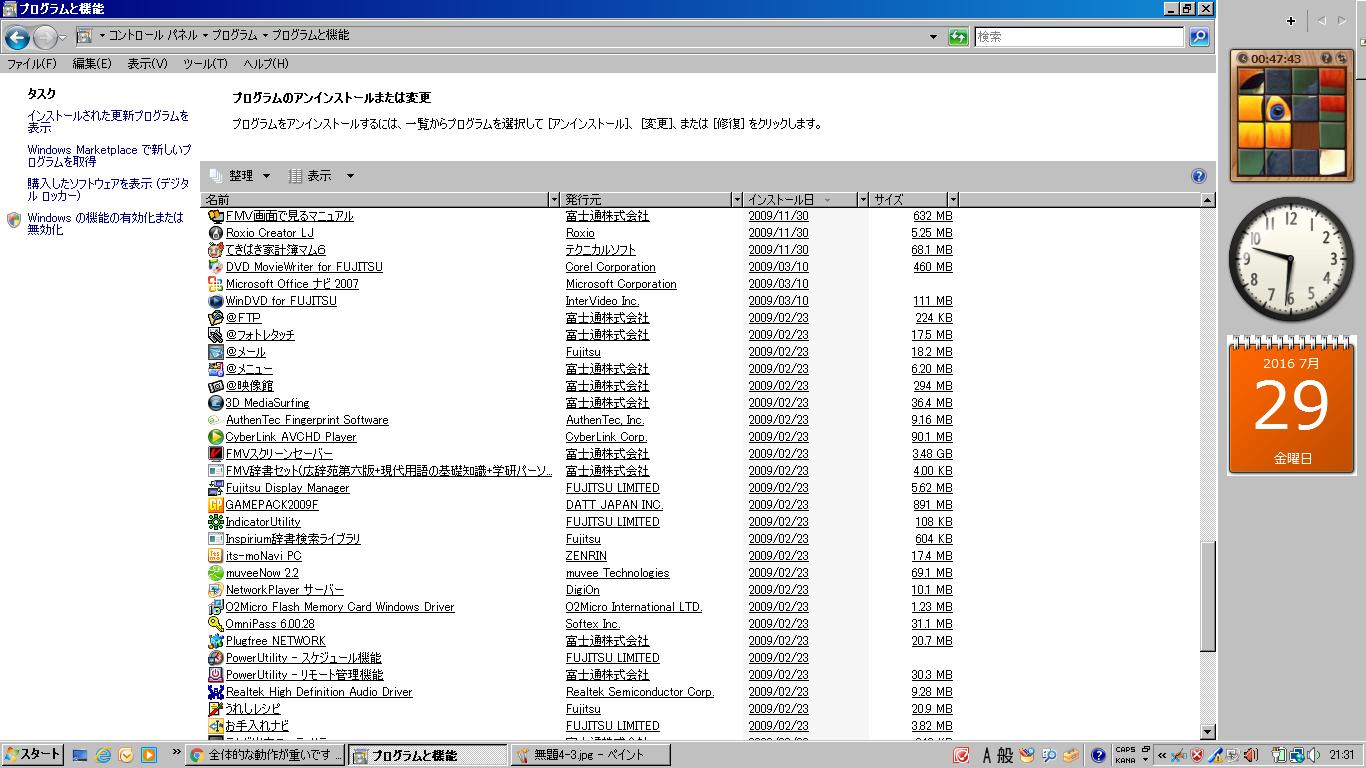This screenshot has height=768, width=1366.
Task: Open 購入したソフトウェアを表示 デジタルロッカー link
Action: tap(108, 190)
